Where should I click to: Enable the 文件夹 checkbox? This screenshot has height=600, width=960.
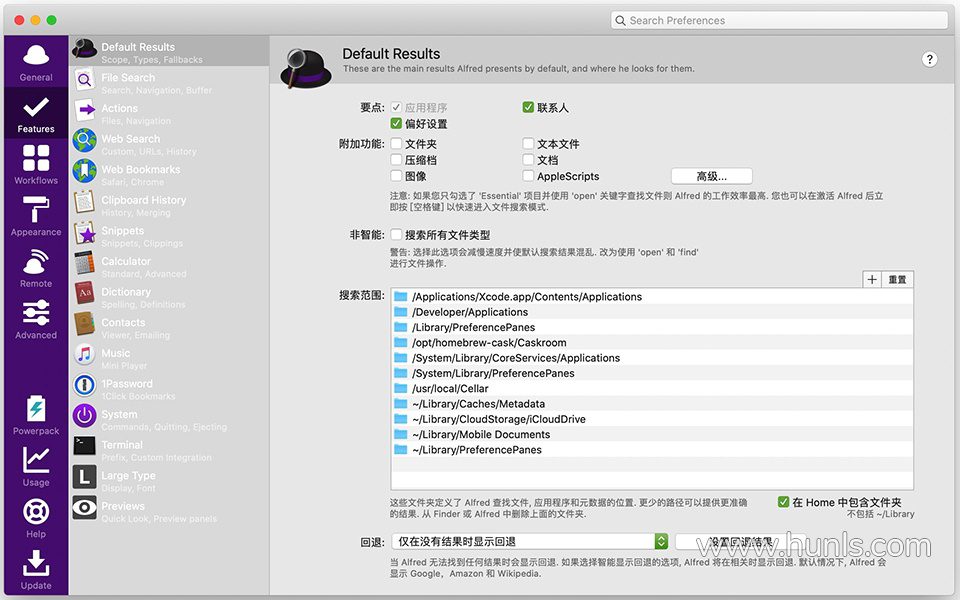point(397,144)
